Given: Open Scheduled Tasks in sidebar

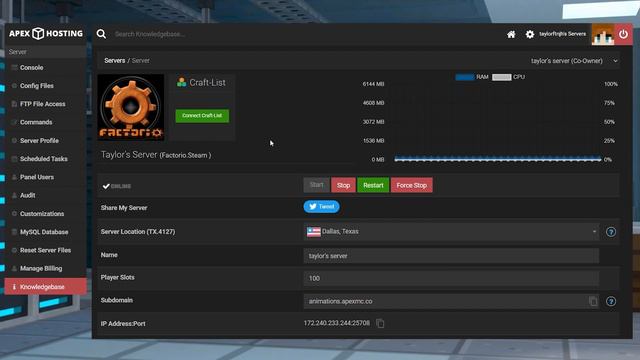Looking at the screenshot, I should (45, 159).
